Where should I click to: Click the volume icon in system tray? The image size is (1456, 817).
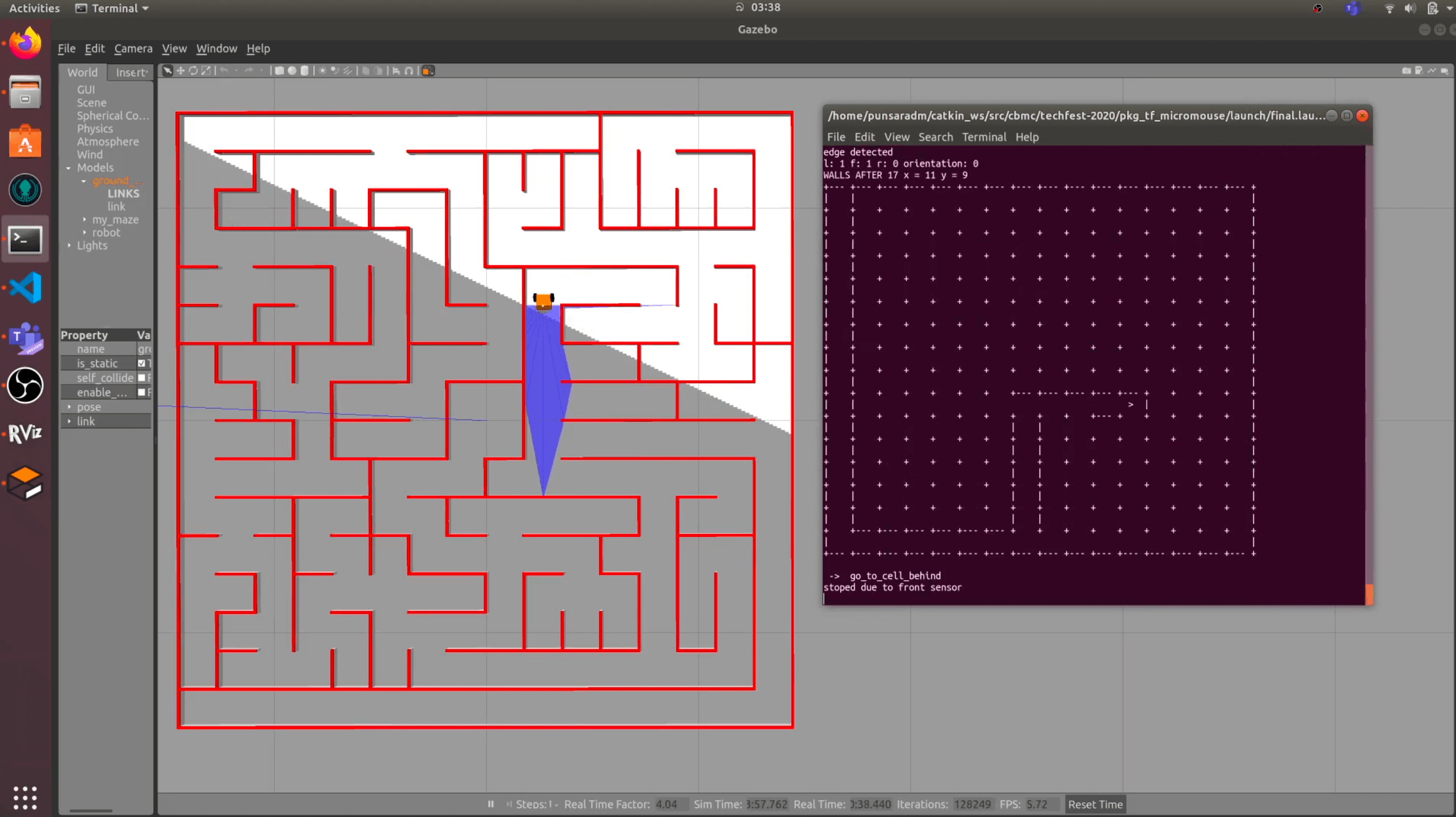(1410, 8)
